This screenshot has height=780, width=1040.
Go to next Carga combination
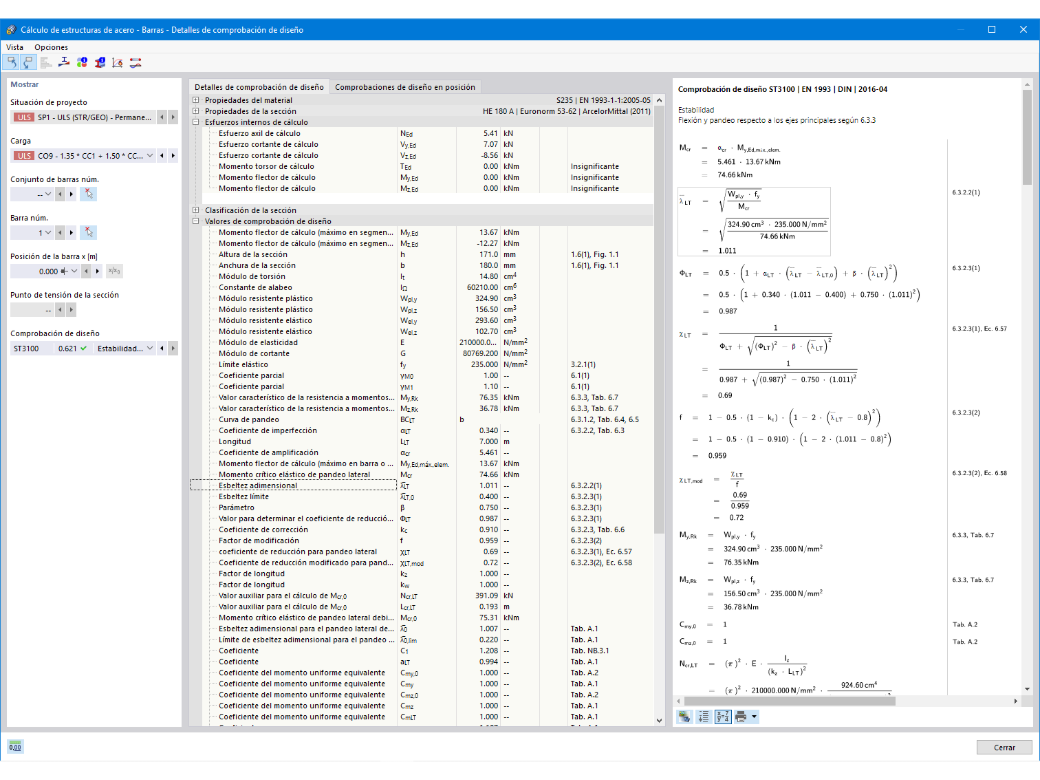[x=173, y=156]
